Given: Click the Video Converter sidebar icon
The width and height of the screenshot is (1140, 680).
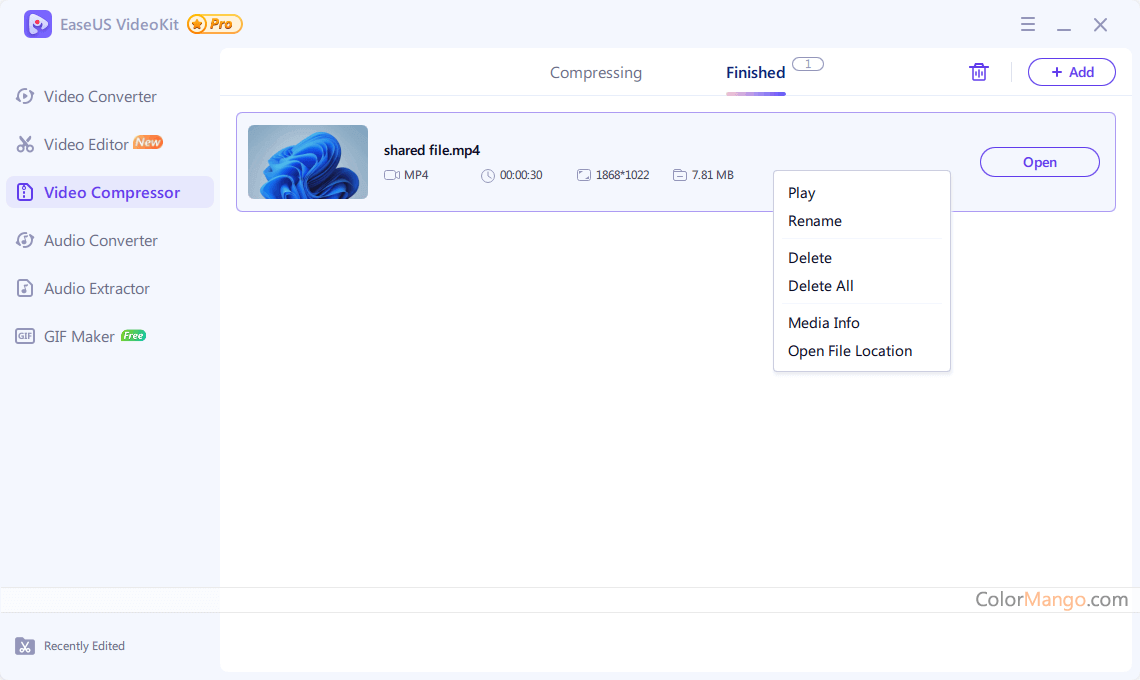Looking at the screenshot, I should click(x=25, y=96).
